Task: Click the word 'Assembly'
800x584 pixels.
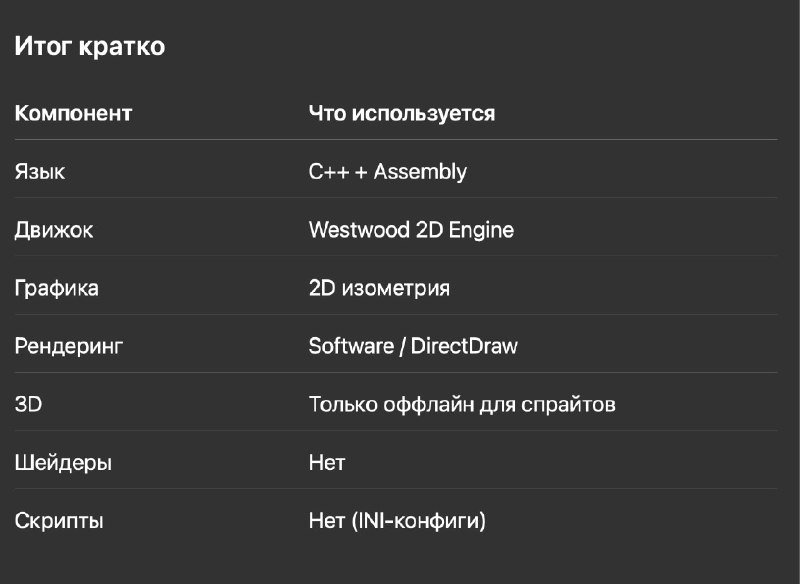Action: 420,172
